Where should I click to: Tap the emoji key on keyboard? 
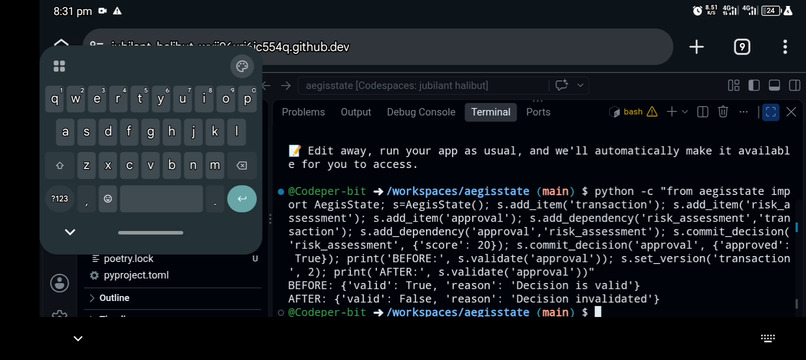pos(107,199)
